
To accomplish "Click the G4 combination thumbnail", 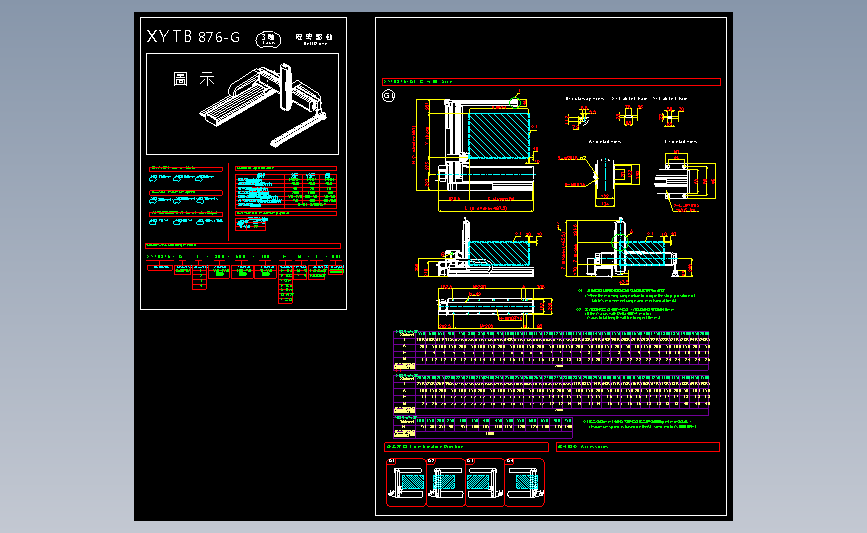I will pos(525,482).
